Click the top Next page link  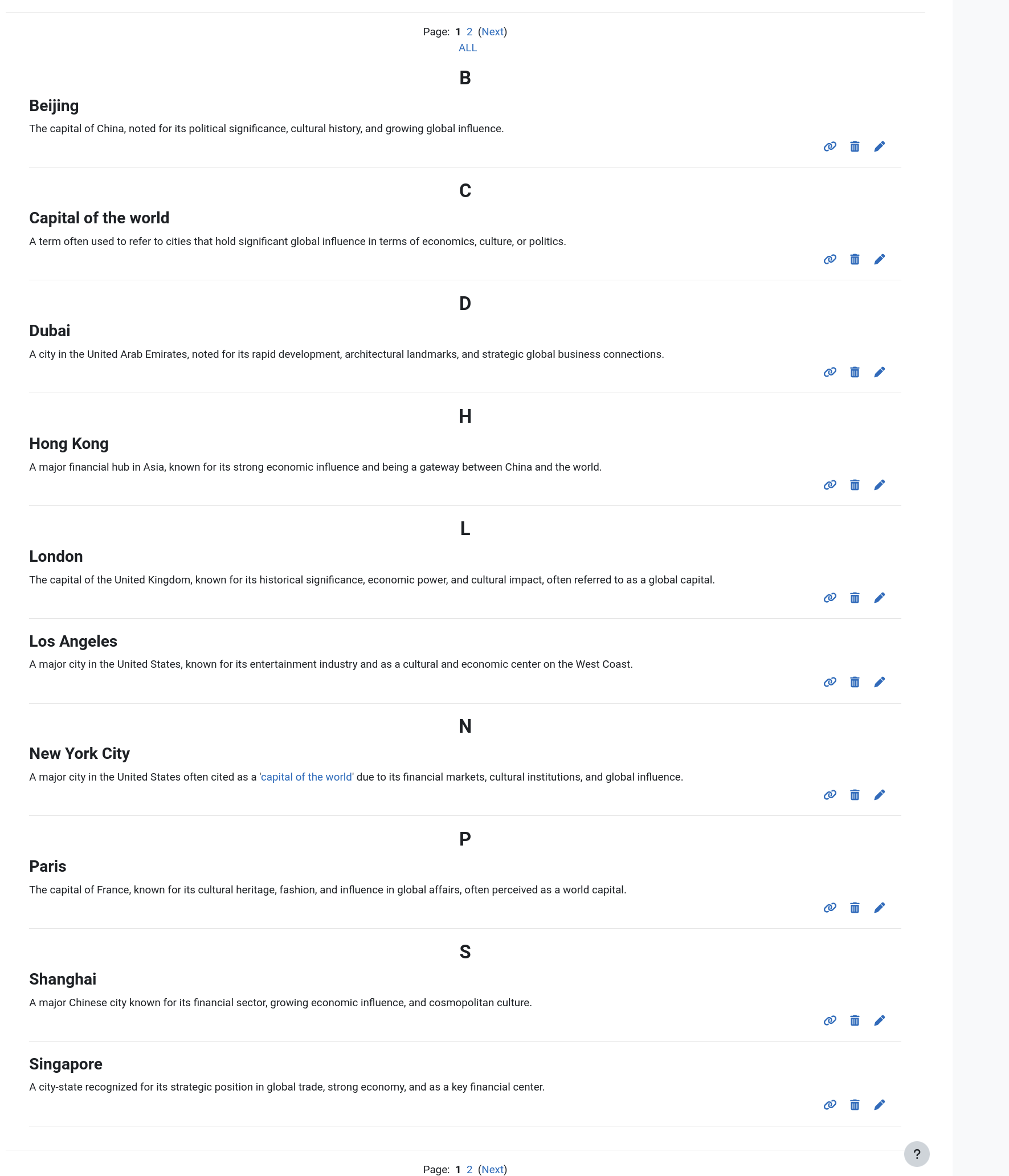click(493, 32)
